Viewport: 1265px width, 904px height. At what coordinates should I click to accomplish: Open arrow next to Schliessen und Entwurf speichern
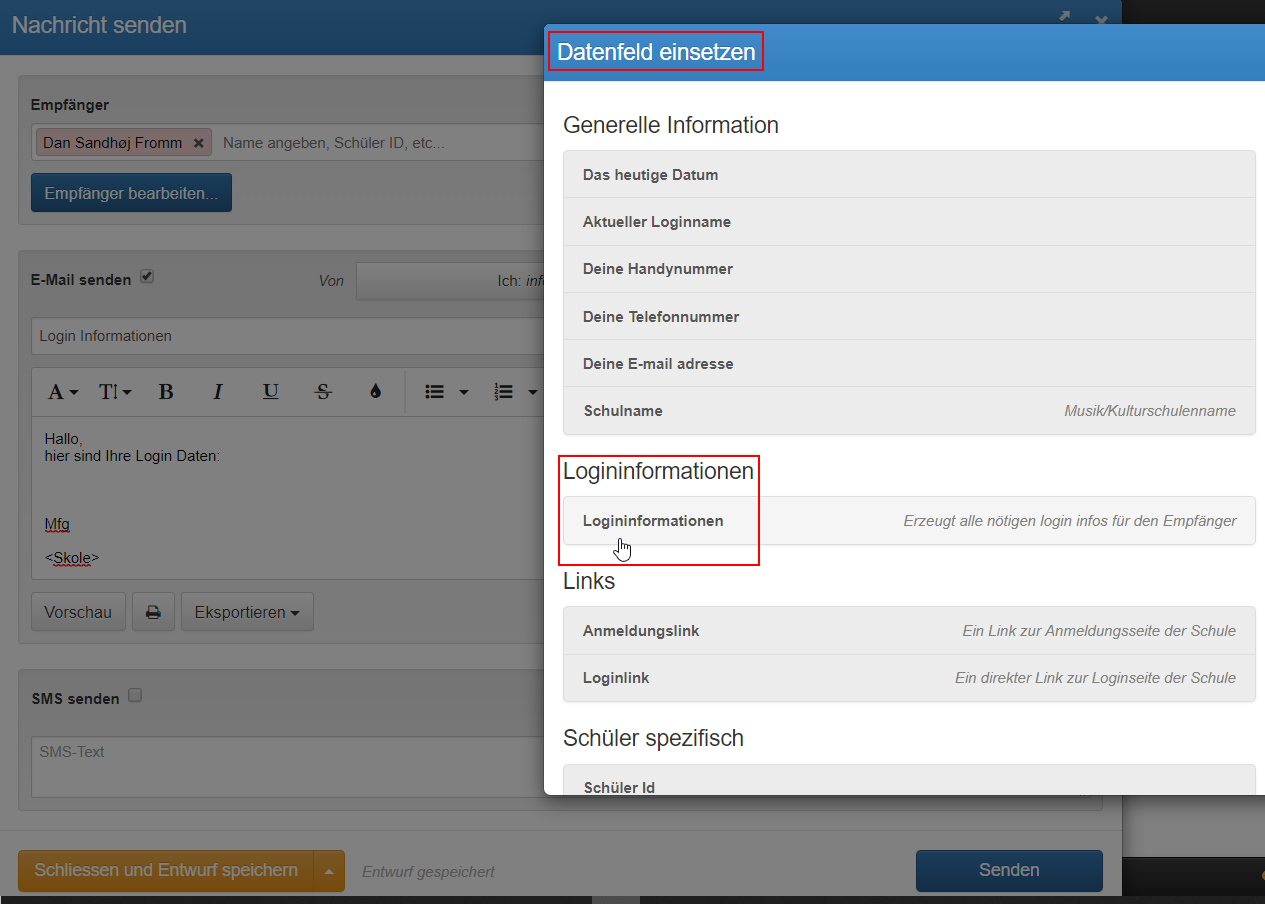click(x=329, y=871)
